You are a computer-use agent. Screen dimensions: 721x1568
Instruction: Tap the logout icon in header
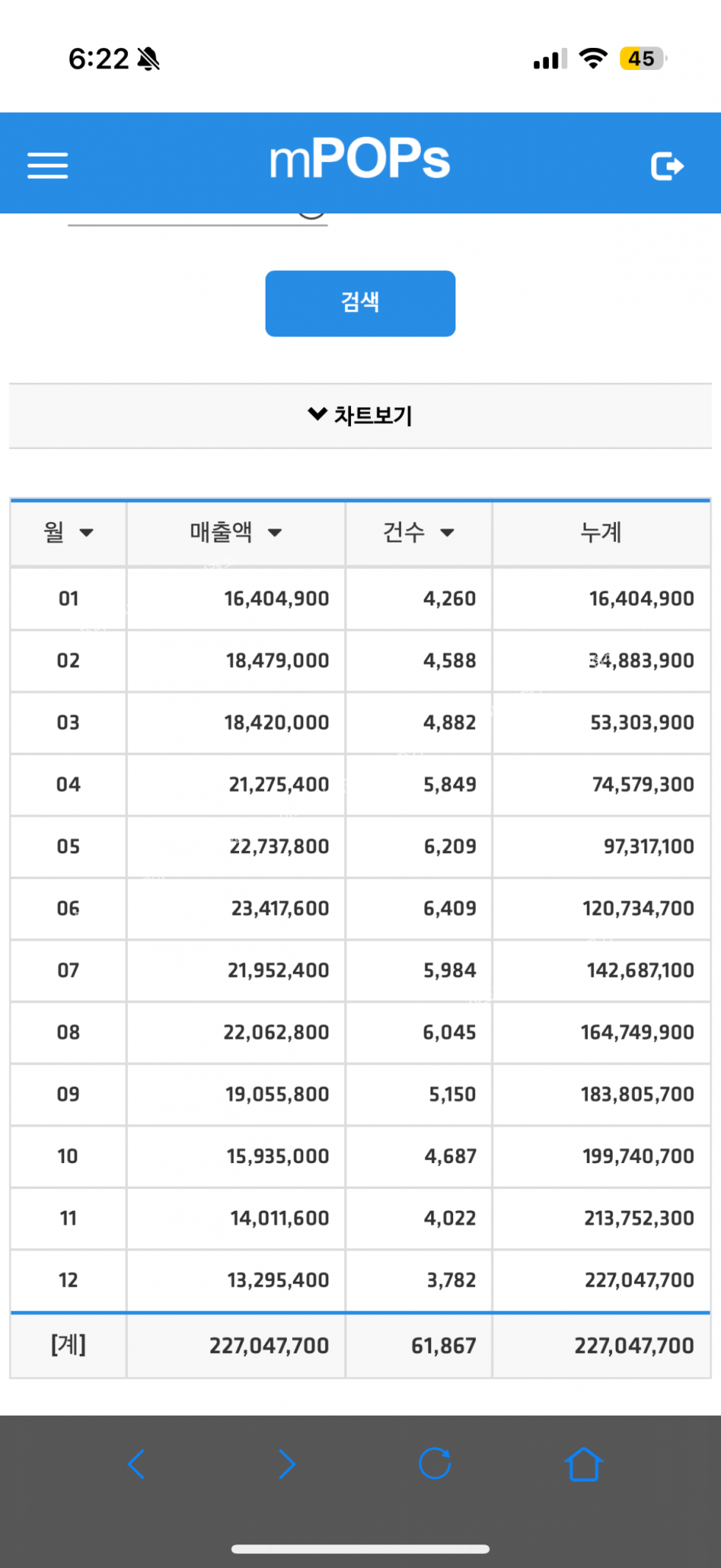click(x=667, y=166)
